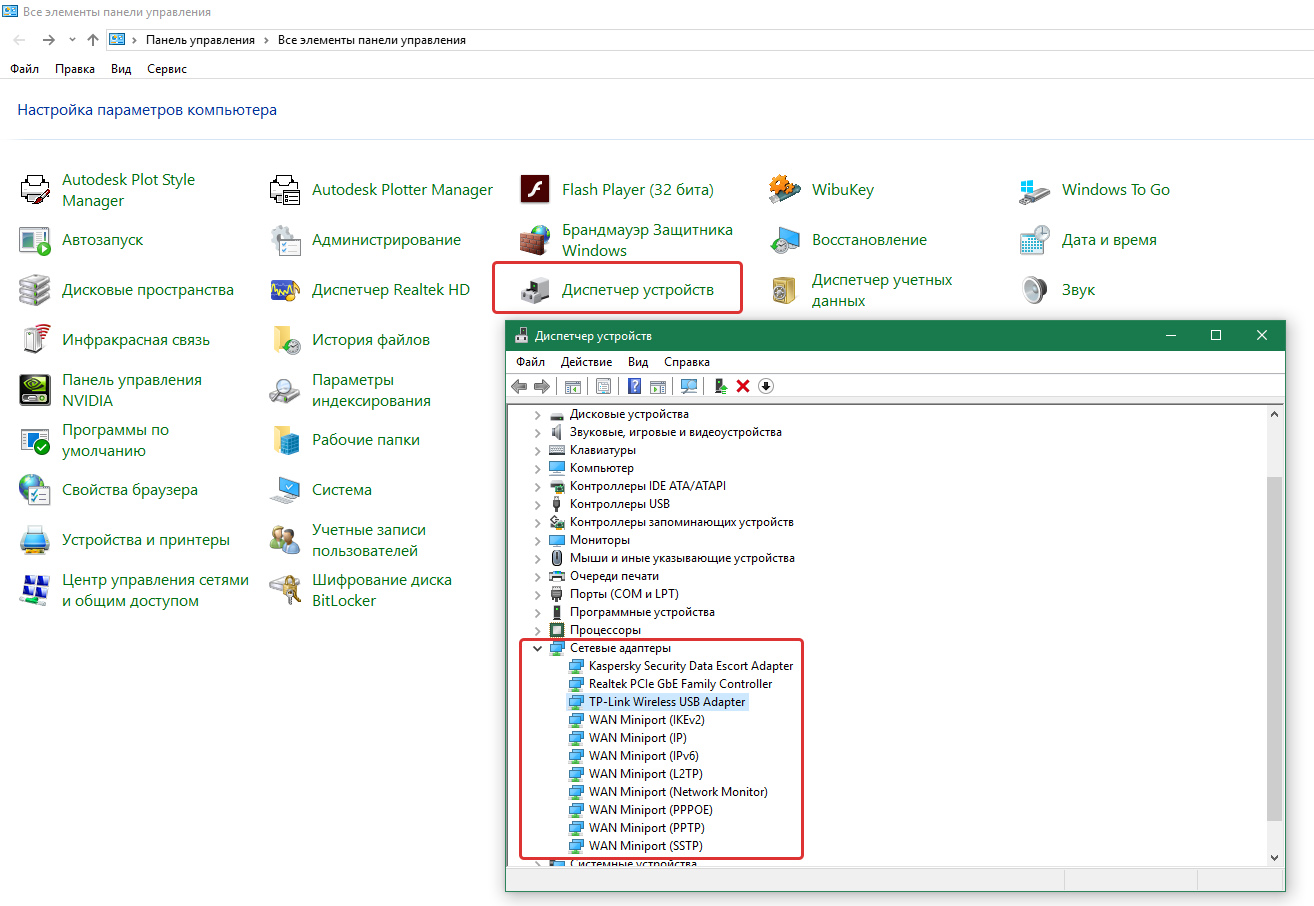
Task: Open Правка menu in Control Panel
Action: coord(75,69)
